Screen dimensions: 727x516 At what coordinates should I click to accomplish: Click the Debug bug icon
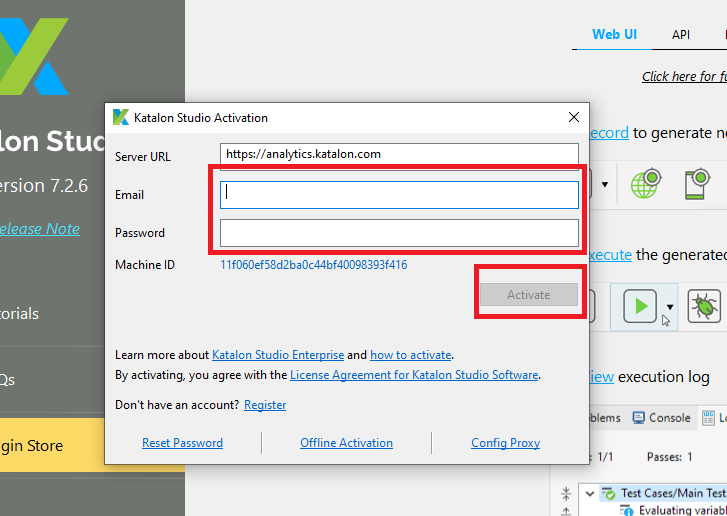(x=704, y=306)
